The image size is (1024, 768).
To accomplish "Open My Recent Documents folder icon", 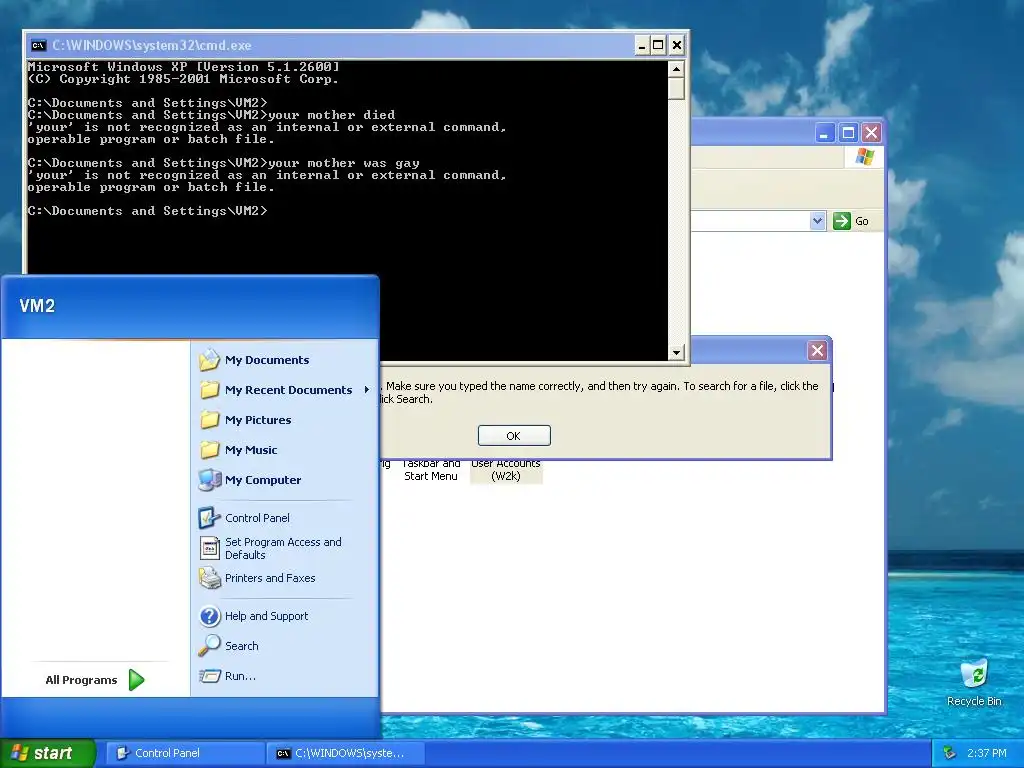I will pos(209,390).
